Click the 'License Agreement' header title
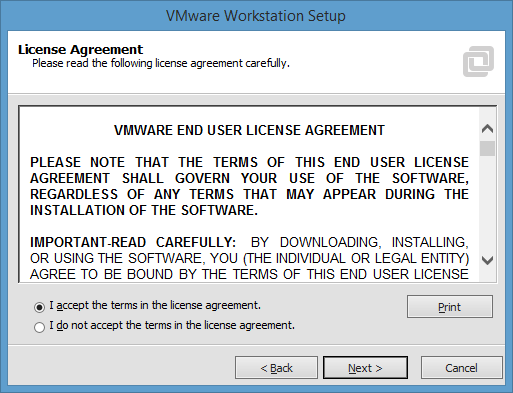Screen dimensions: 513x393 80,50
